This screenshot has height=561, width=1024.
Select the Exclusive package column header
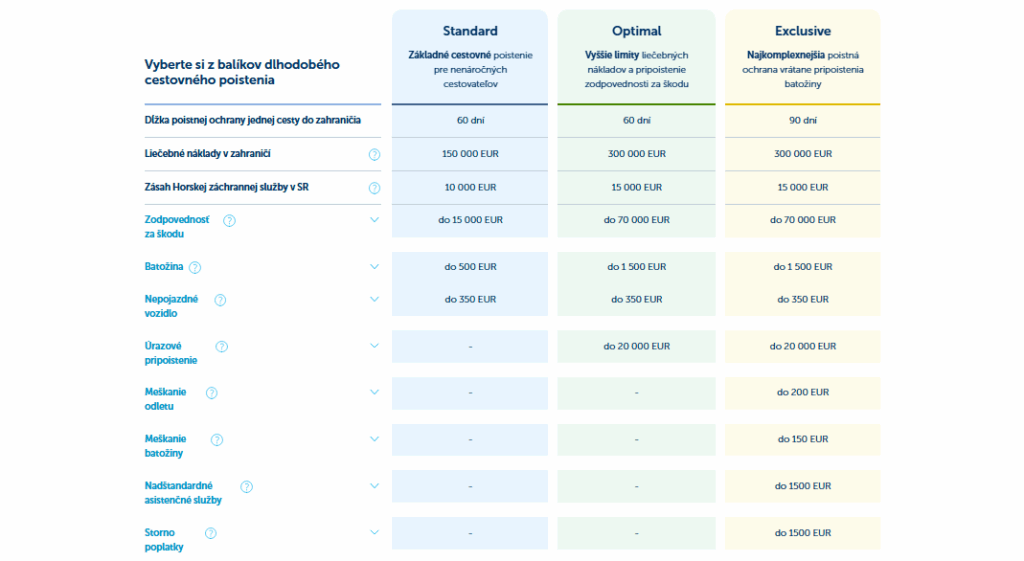coord(803,31)
